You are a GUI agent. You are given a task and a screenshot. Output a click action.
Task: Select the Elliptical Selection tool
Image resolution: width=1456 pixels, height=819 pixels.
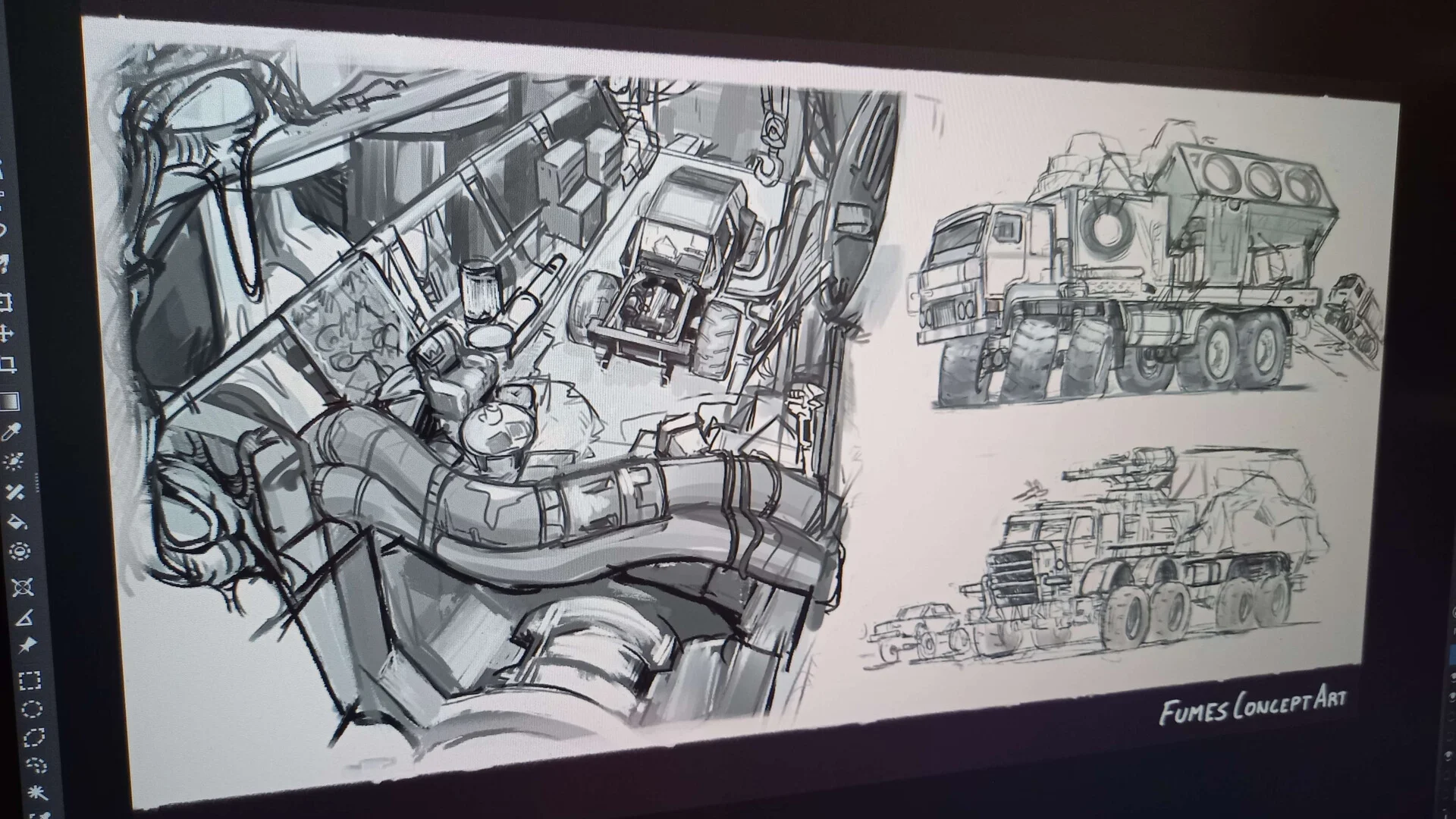(32, 710)
